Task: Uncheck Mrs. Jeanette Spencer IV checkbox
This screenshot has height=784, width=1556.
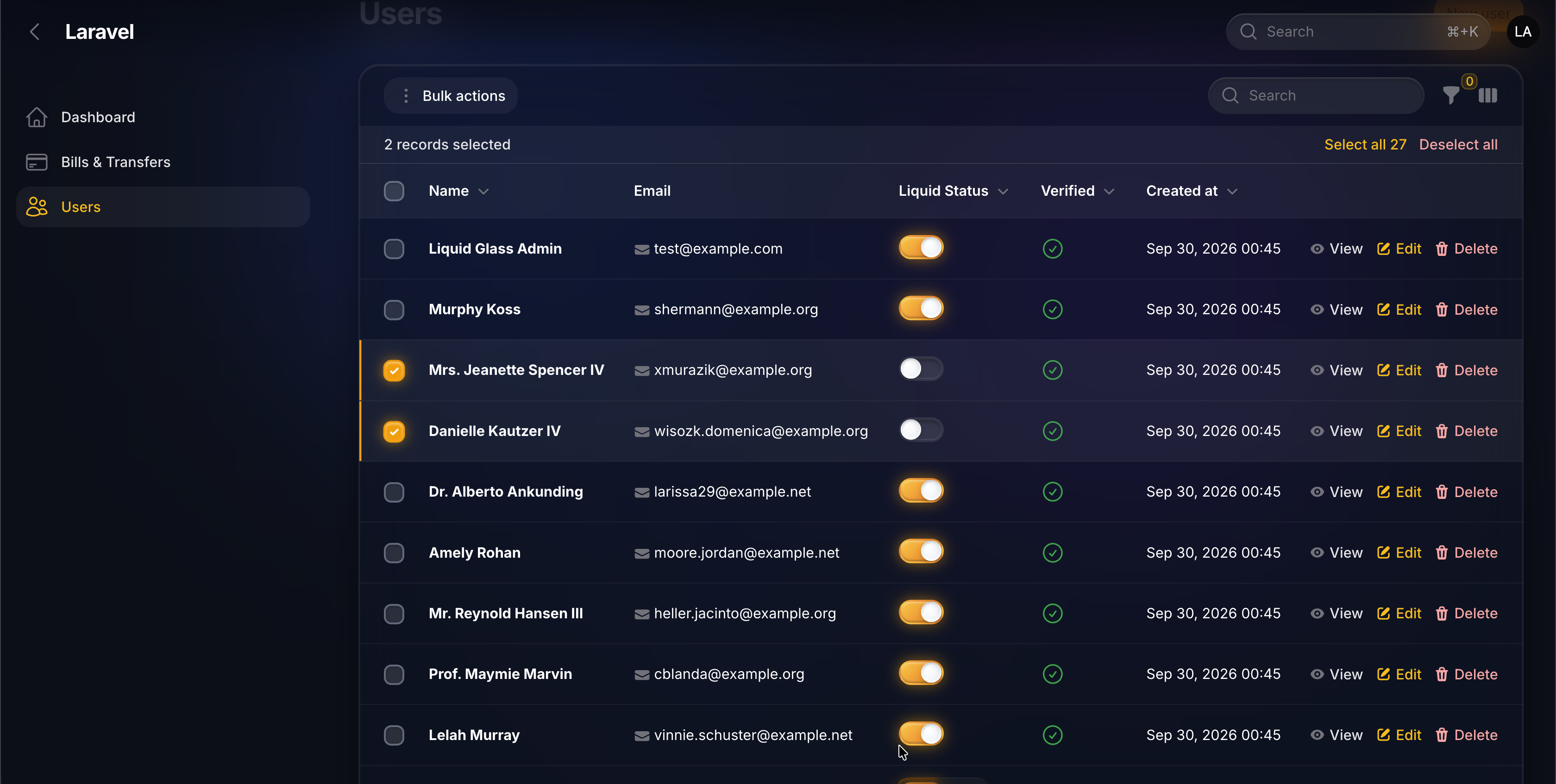Action: pos(394,371)
